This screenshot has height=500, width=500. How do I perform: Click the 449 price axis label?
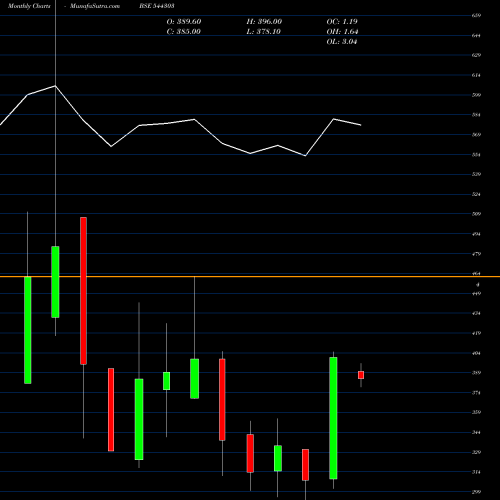pos(476,294)
